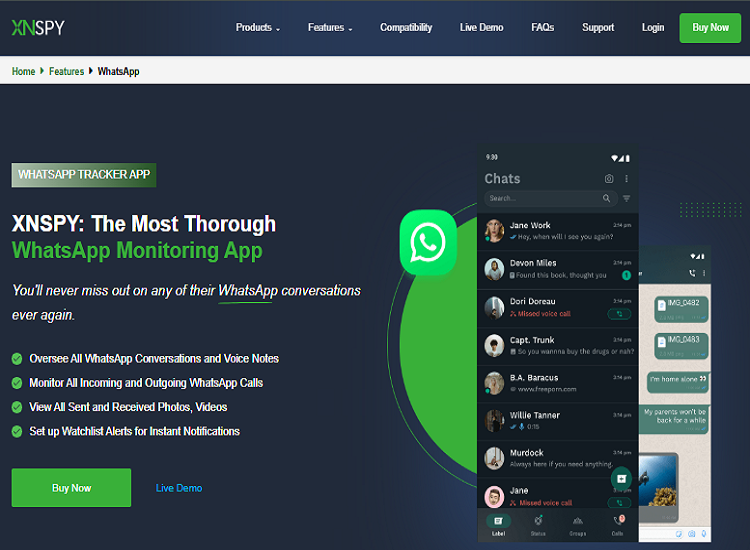Click the checkmark beside Oversee All WhatsApp Conversations
The width and height of the screenshot is (750, 550).
pos(17,359)
